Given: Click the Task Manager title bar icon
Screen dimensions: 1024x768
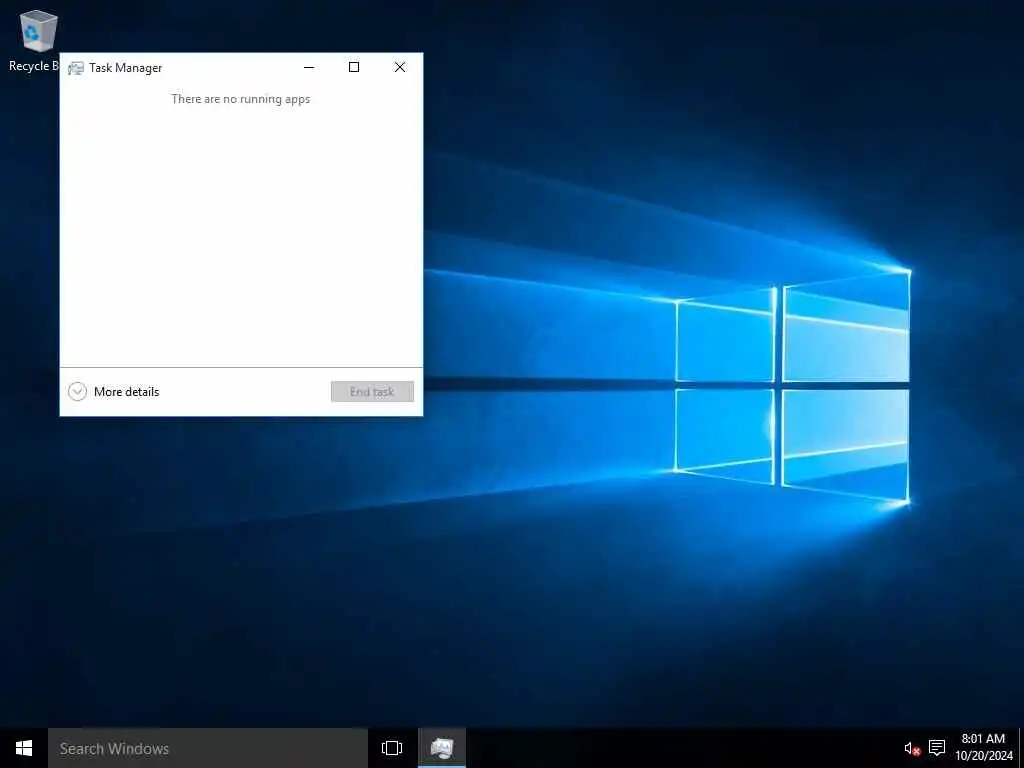Looking at the screenshot, I should (76, 68).
